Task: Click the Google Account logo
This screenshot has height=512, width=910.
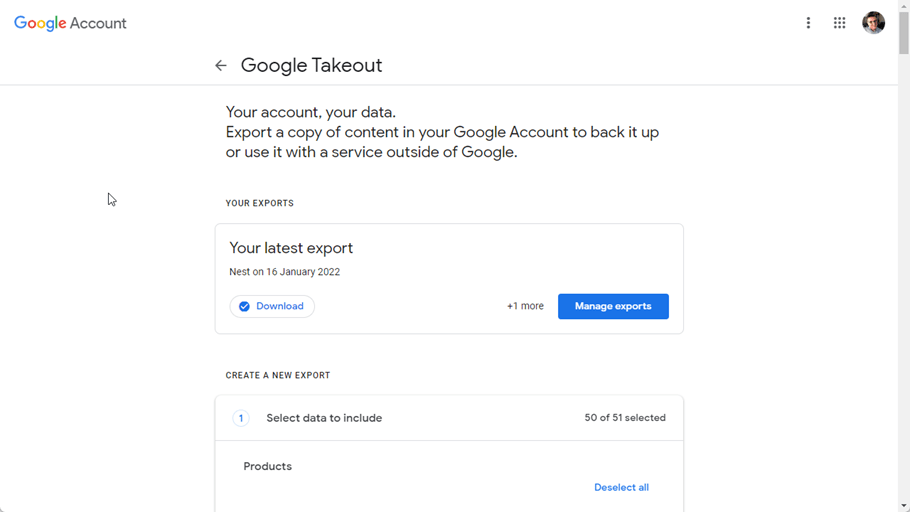Action: pos(70,23)
